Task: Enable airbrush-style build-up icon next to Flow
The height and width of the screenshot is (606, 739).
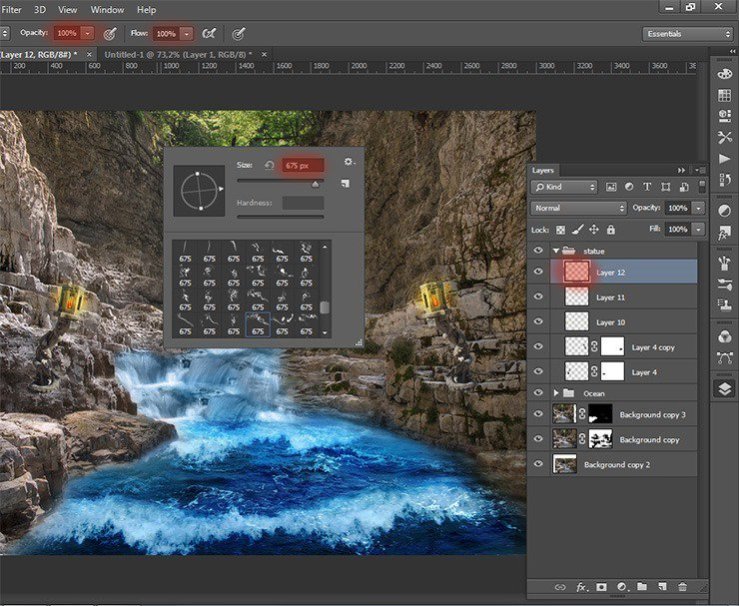Action: 211,33
